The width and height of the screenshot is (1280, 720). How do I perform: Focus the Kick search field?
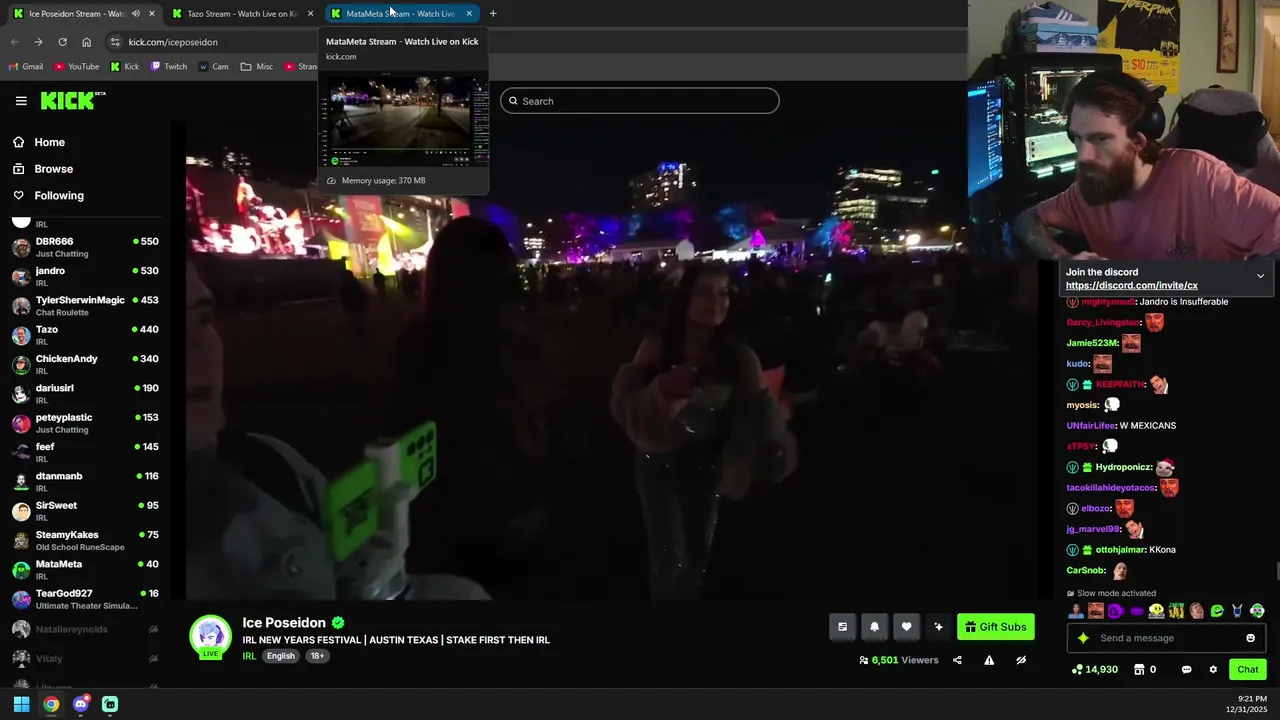coord(640,101)
